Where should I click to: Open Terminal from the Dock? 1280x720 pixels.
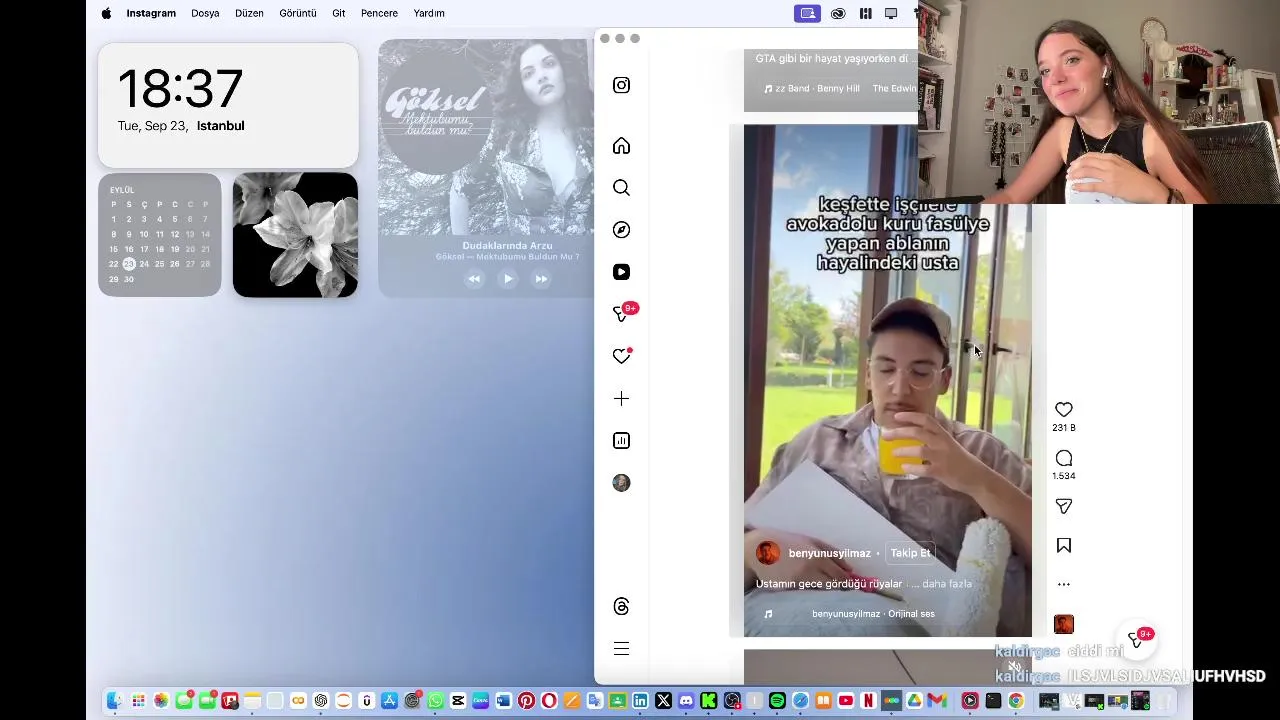tap(993, 701)
